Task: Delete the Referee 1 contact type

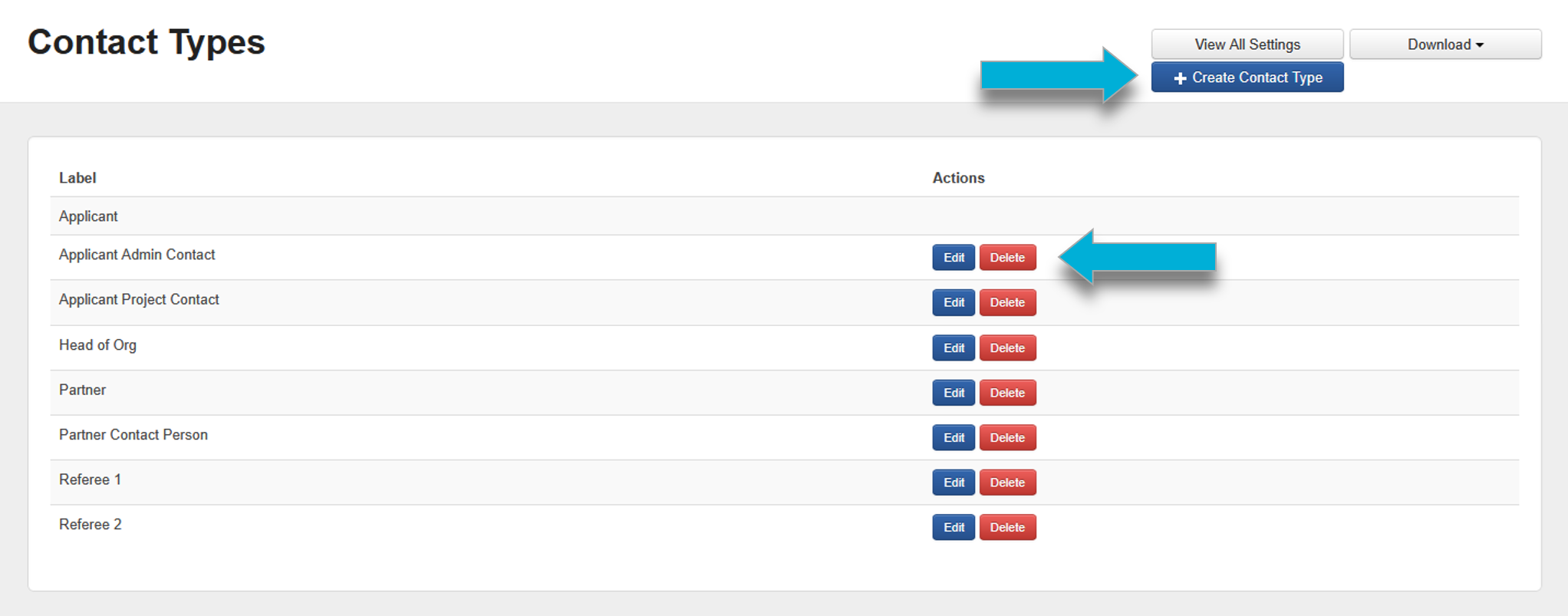Action: pos(1007,483)
